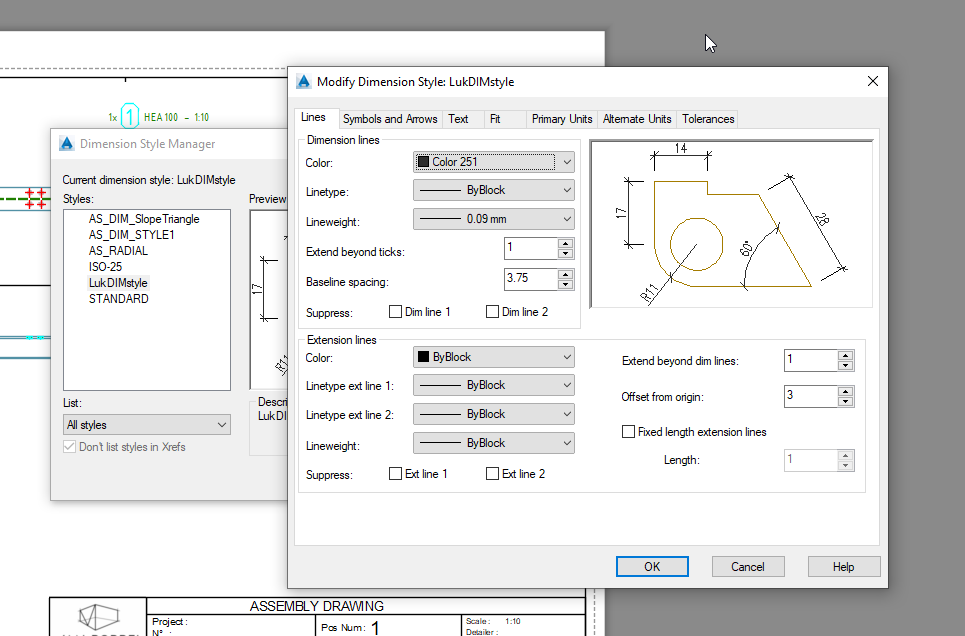The image size is (965, 636).
Task: Switch to the Symbols and Arrows tab
Action: pos(389,118)
